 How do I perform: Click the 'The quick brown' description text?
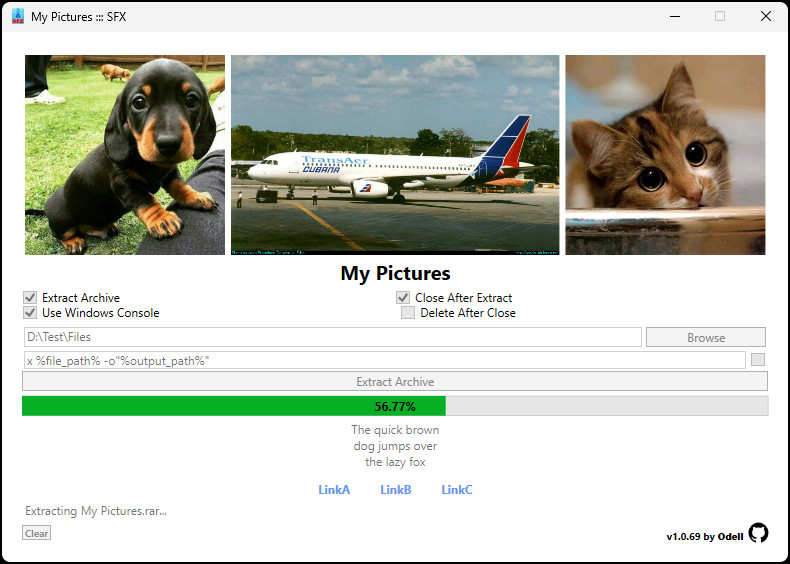pos(395,430)
